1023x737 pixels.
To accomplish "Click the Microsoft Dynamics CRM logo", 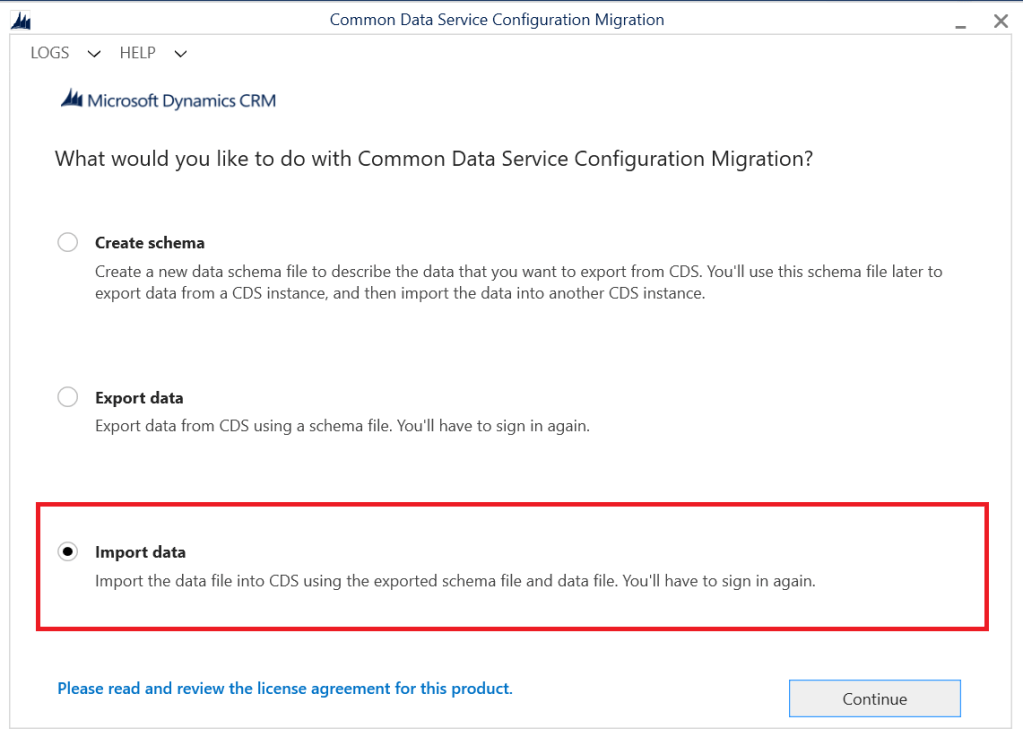I will click(x=168, y=100).
